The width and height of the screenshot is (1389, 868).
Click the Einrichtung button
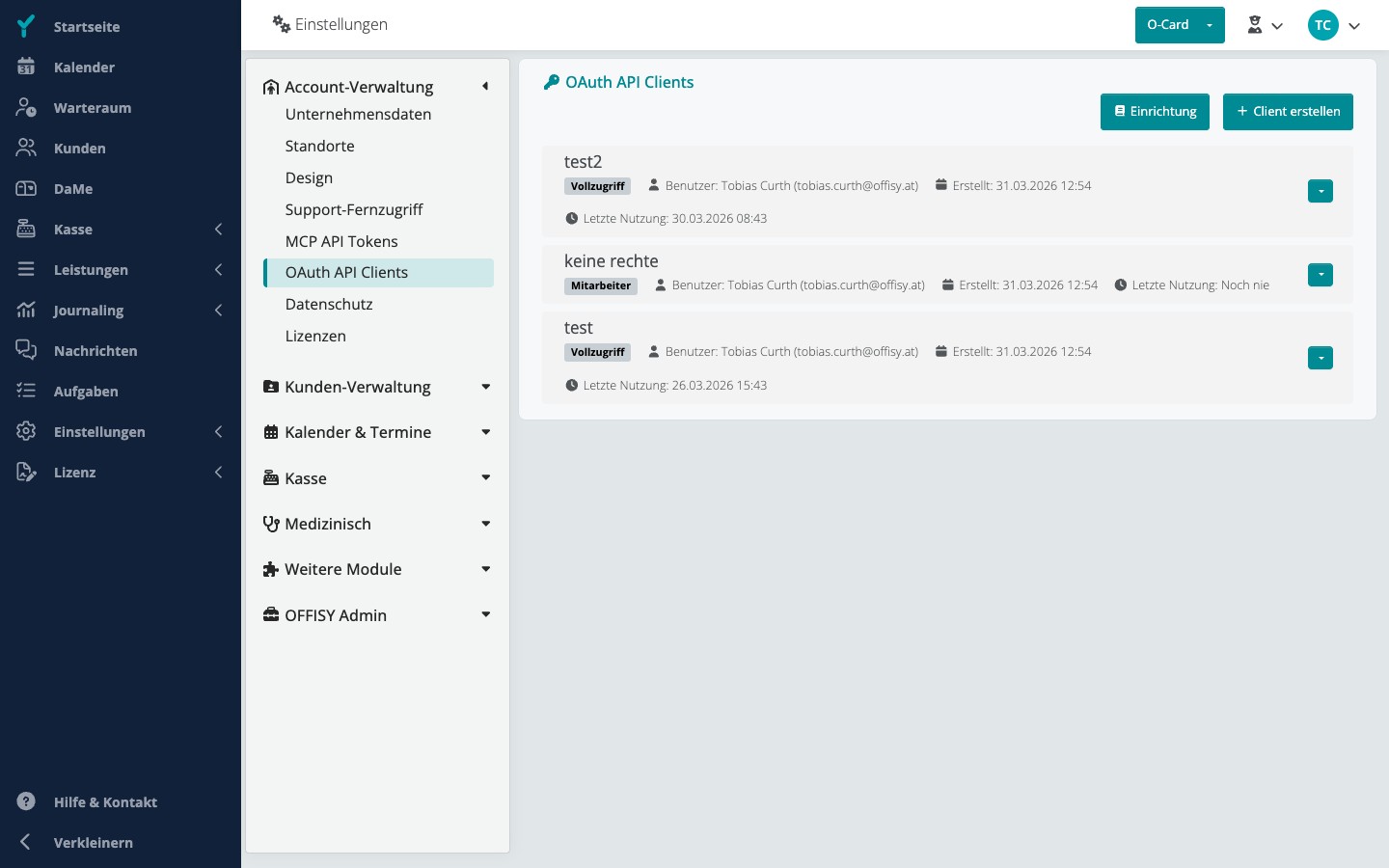point(1155,112)
